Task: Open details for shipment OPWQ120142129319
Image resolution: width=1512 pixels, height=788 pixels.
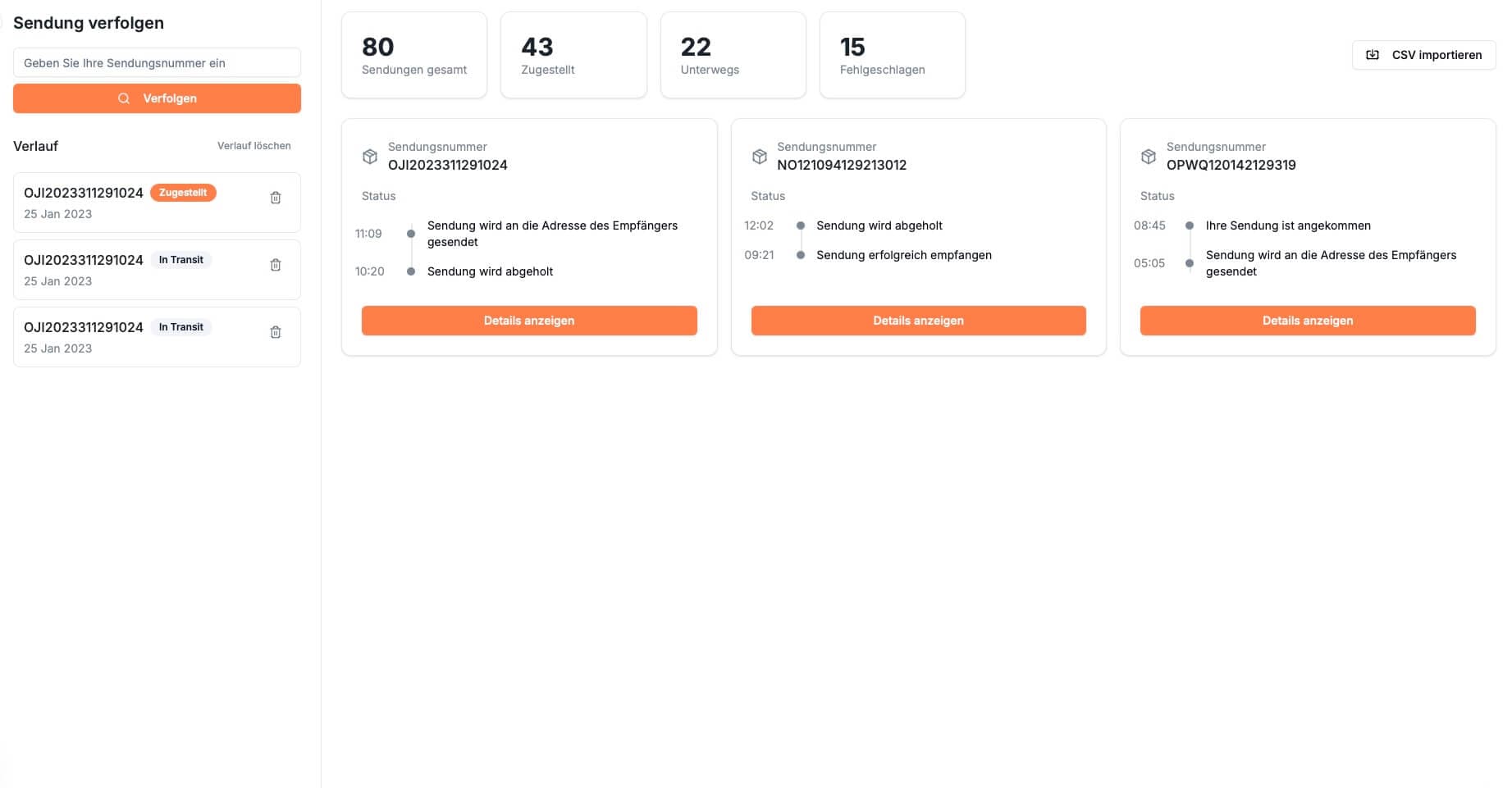Action: tap(1307, 321)
